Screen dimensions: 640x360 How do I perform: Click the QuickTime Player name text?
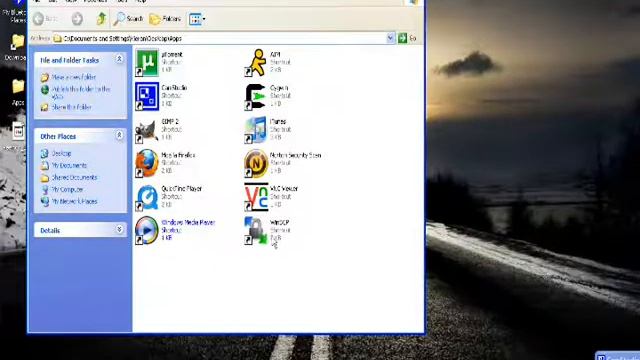click(x=182, y=189)
